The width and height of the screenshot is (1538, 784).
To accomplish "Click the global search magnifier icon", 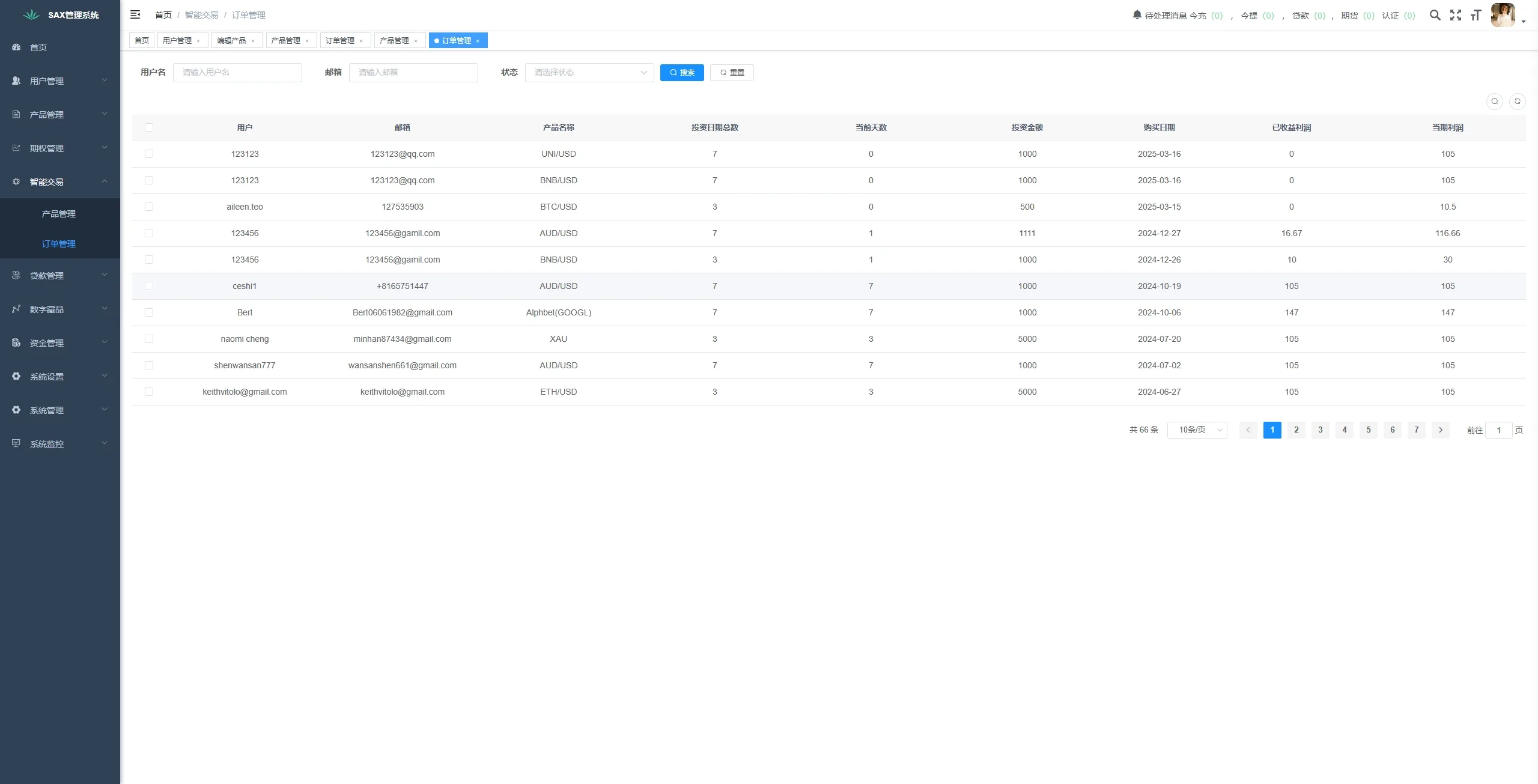I will click(1435, 15).
